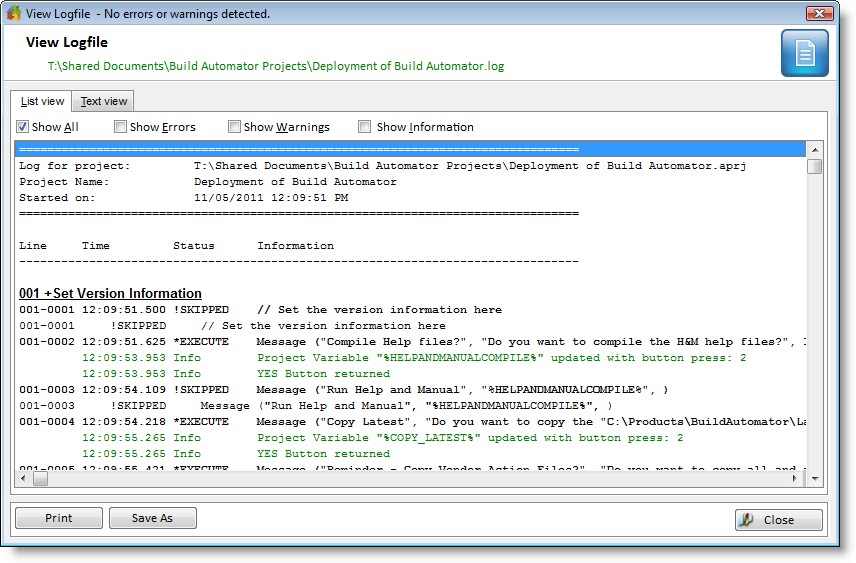Image resolution: width=856 pixels, height=563 pixels.
Task: Click the vertical scrollbar down arrow
Action: pyautogui.click(x=815, y=479)
